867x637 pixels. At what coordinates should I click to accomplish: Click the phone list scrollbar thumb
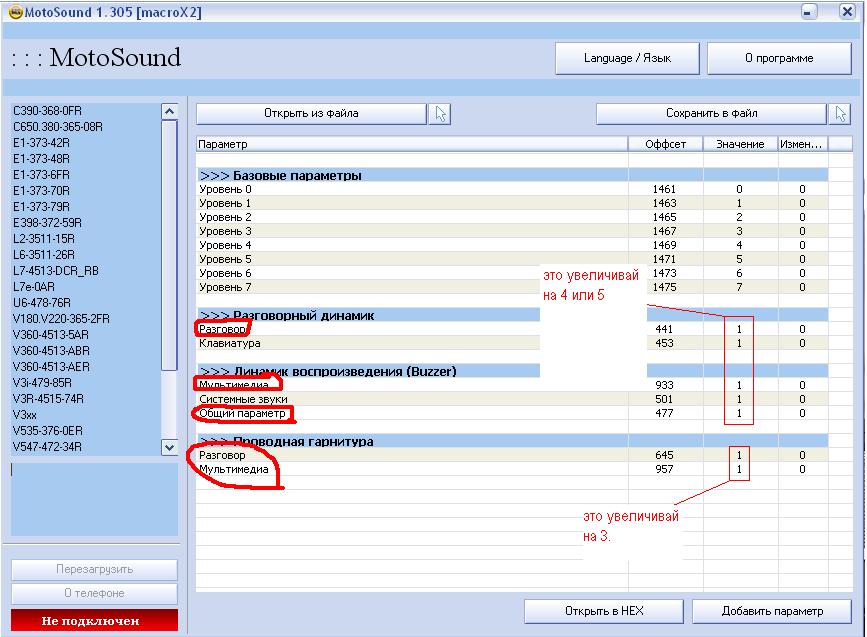[x=169, y=246]
